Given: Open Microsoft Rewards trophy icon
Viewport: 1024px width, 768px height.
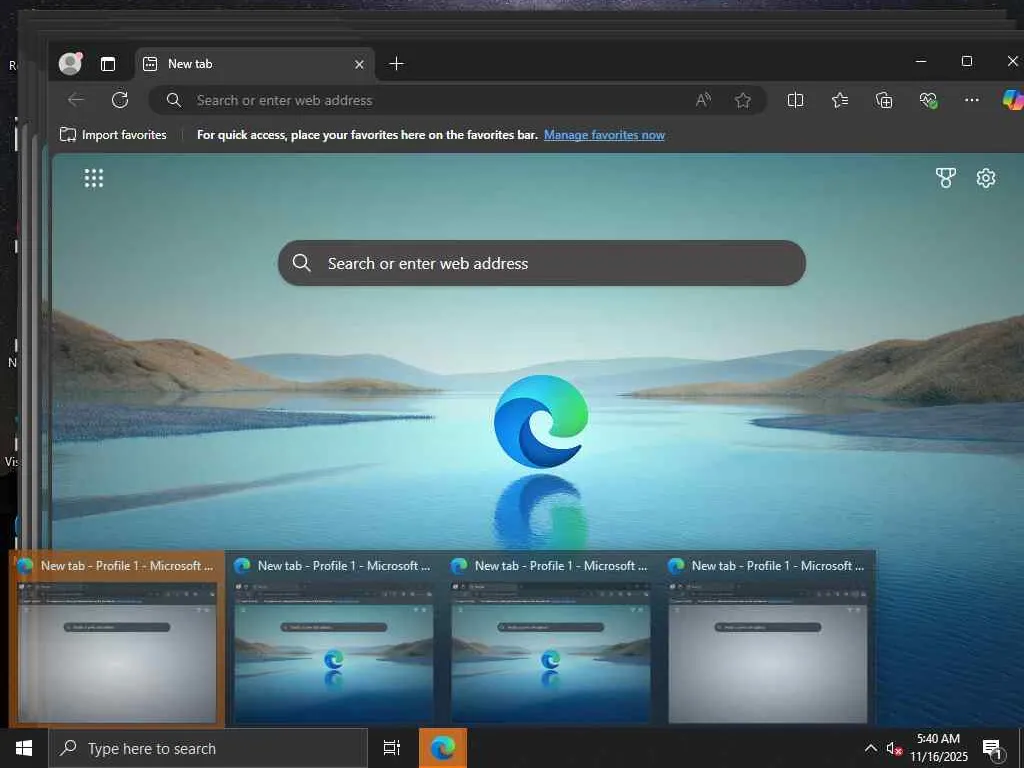Looking at the screenshot, I should click(x=946, y=178).
